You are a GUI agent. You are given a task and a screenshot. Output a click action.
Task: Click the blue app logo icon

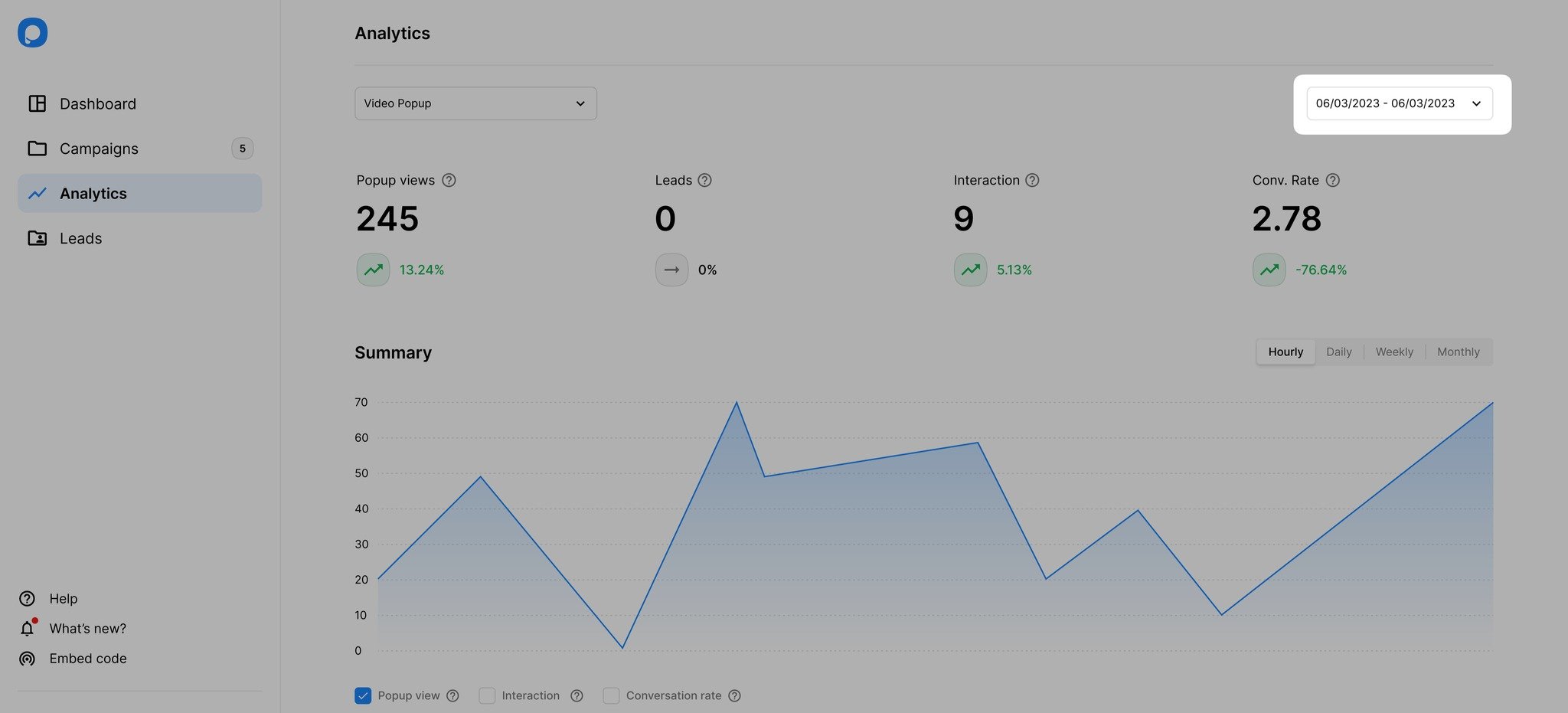33,33
